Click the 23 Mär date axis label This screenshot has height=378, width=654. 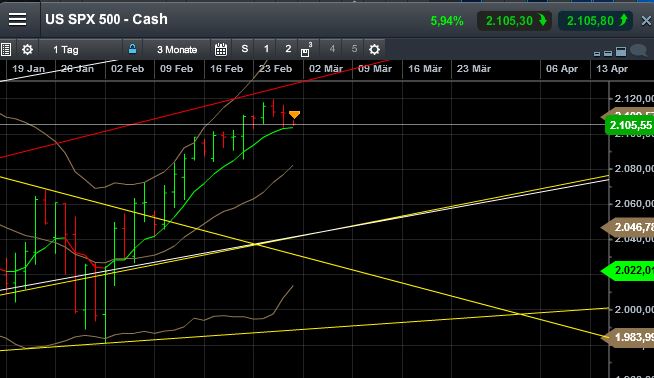pyautogui.click(x=474, y=69)
